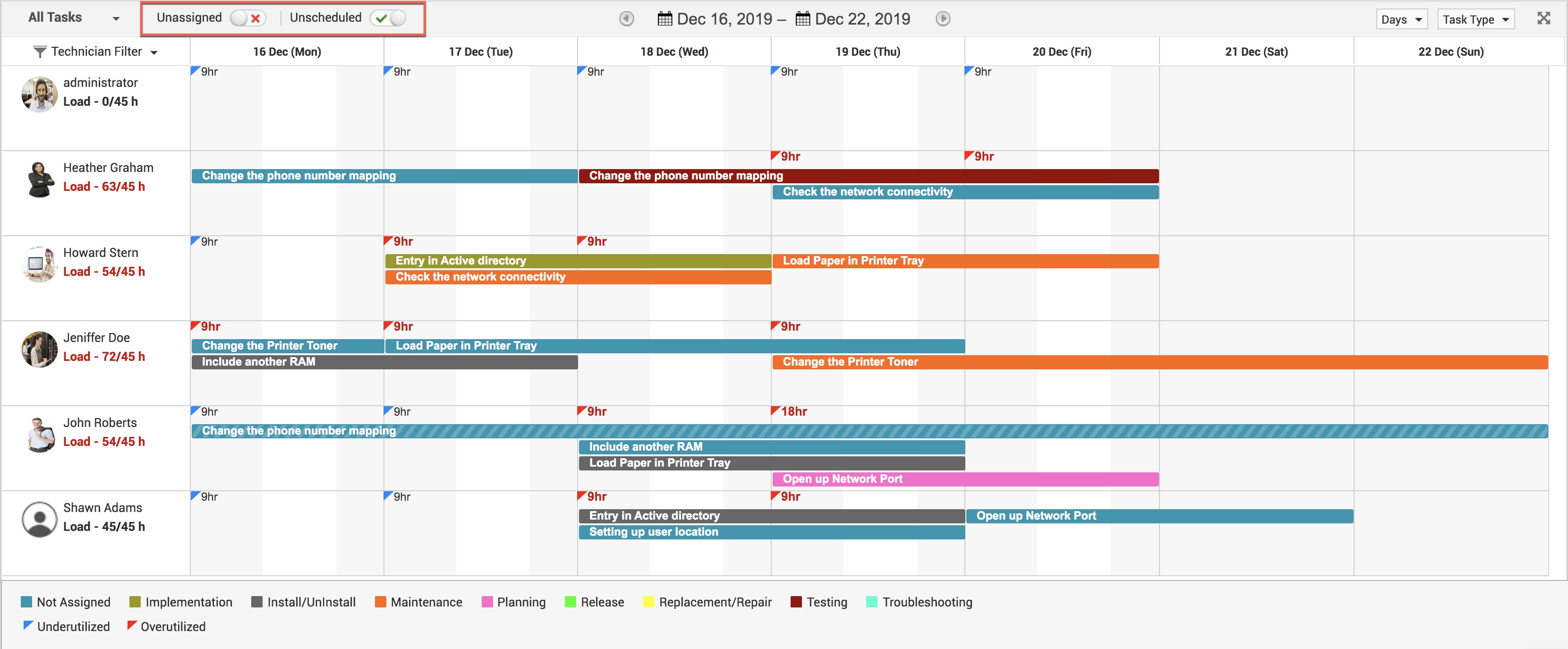Go to next week arrow
Screen dimensions: 1568x649
(x=943, y=19)
